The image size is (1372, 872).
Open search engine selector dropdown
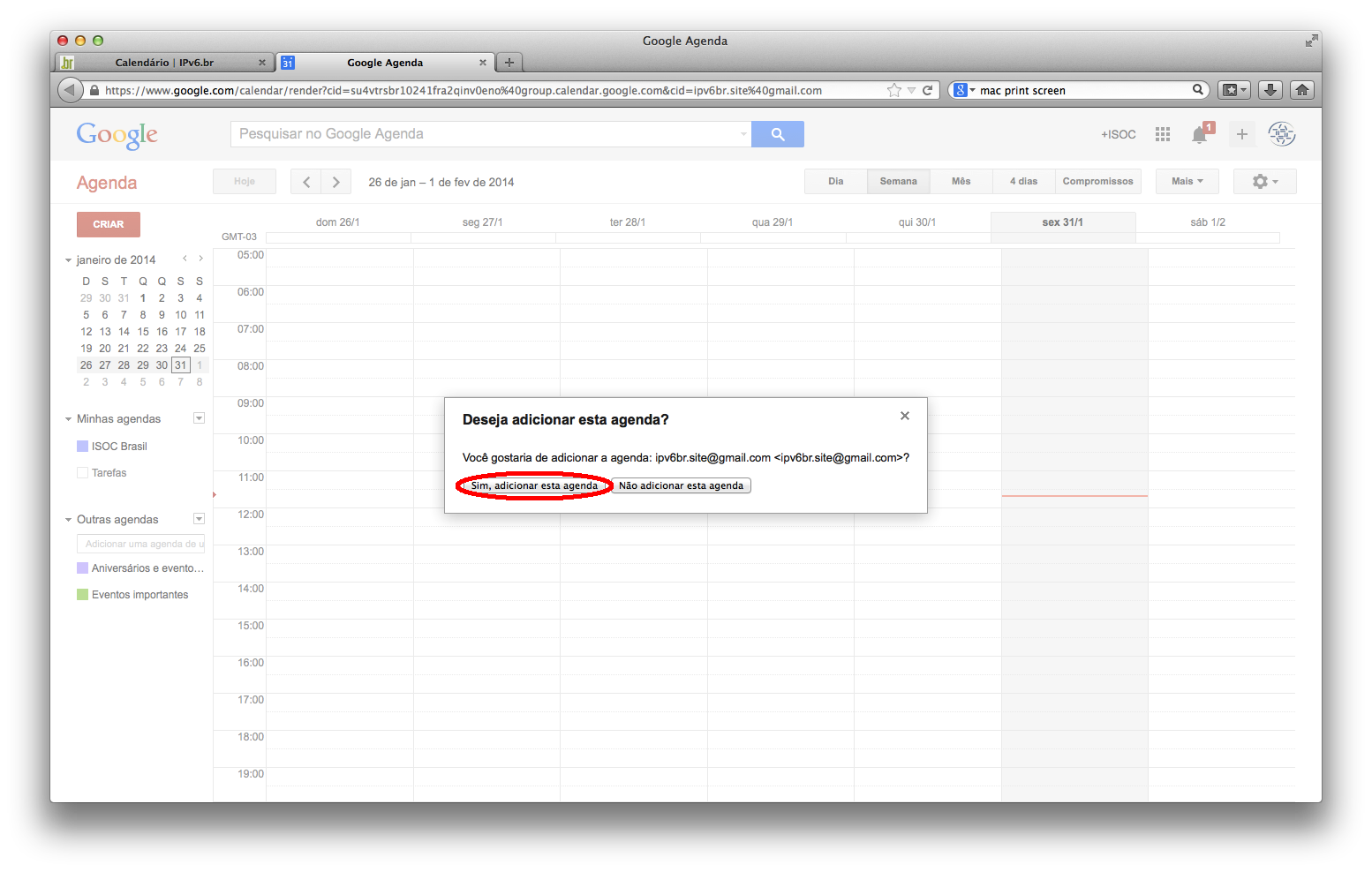tap(965, 90)
